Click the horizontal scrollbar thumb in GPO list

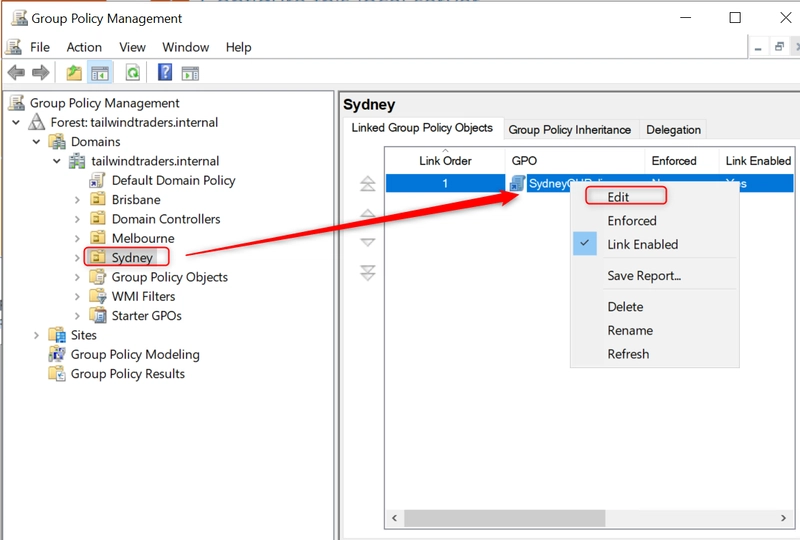(505, 518)
